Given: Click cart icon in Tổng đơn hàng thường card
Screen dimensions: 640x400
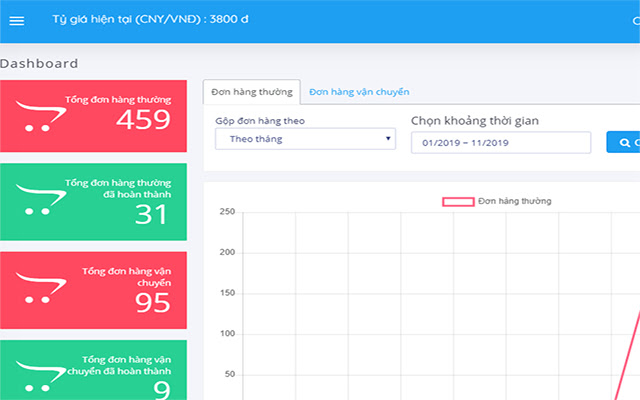Looking at the screenshot, I should 39,117.
